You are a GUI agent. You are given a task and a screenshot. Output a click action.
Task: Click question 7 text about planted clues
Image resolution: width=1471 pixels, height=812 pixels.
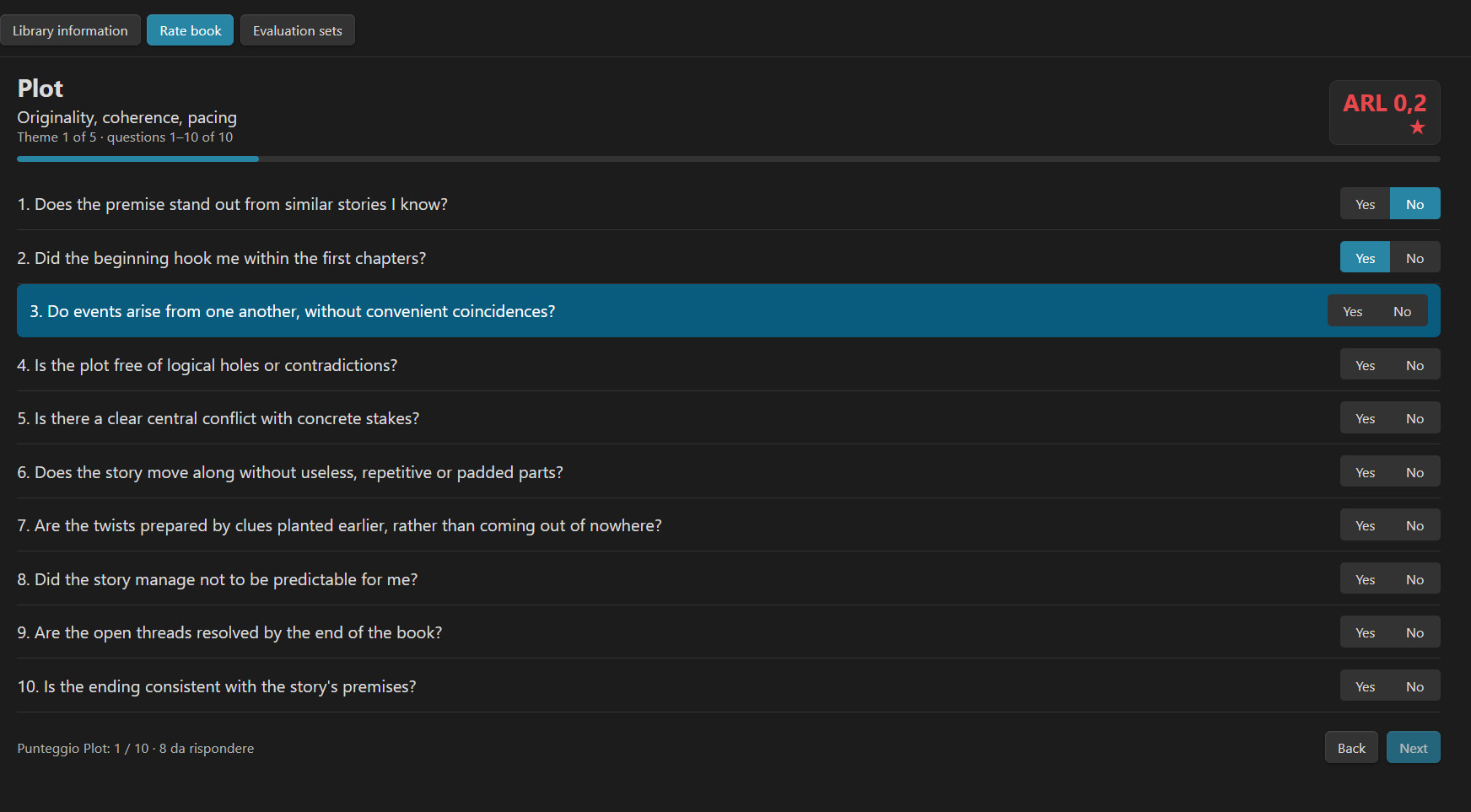pyautogui.click(x=339, y=525)
